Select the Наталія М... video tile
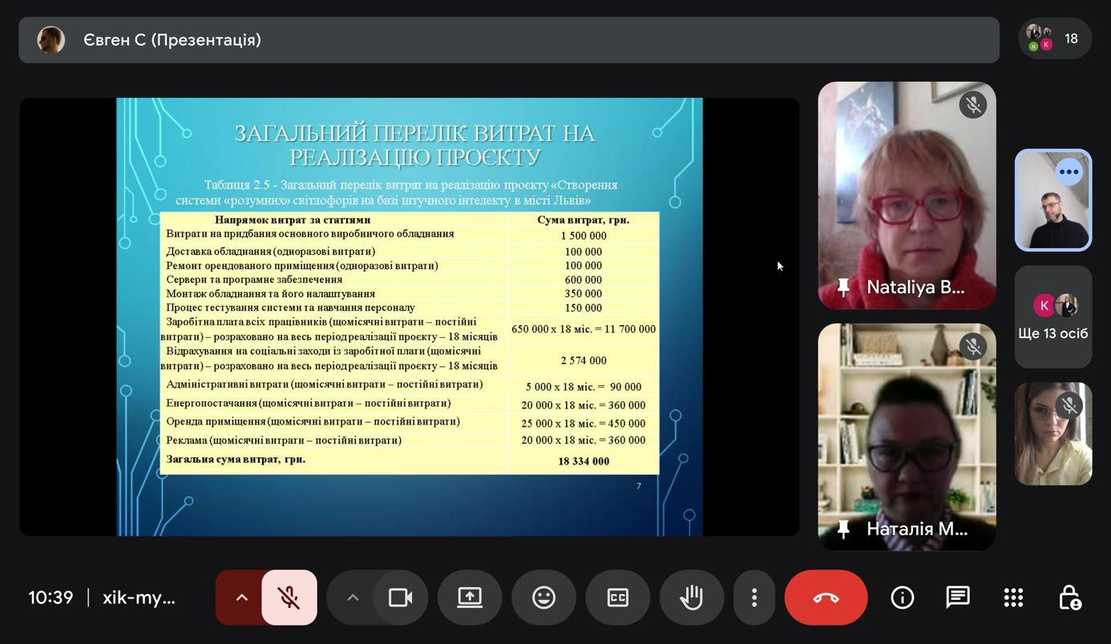Image resolution: width=1111 pixels, height=644 pixels. click(x=907, y=436)
